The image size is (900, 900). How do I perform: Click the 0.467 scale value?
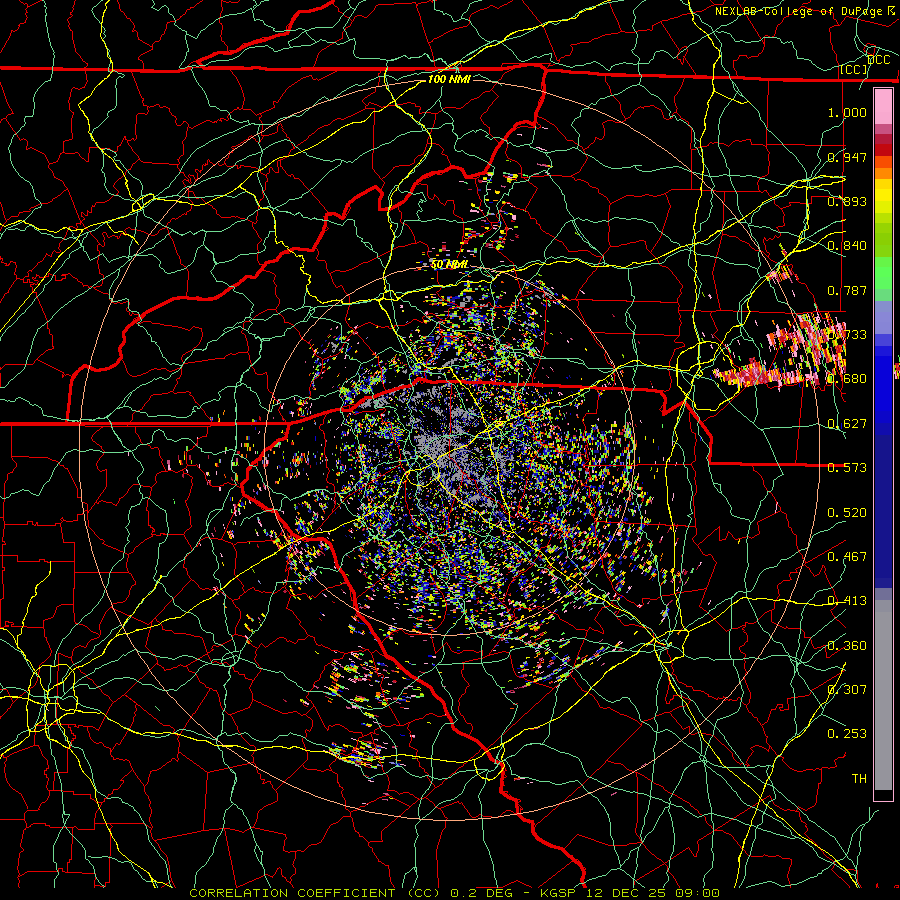pos(847,557)
